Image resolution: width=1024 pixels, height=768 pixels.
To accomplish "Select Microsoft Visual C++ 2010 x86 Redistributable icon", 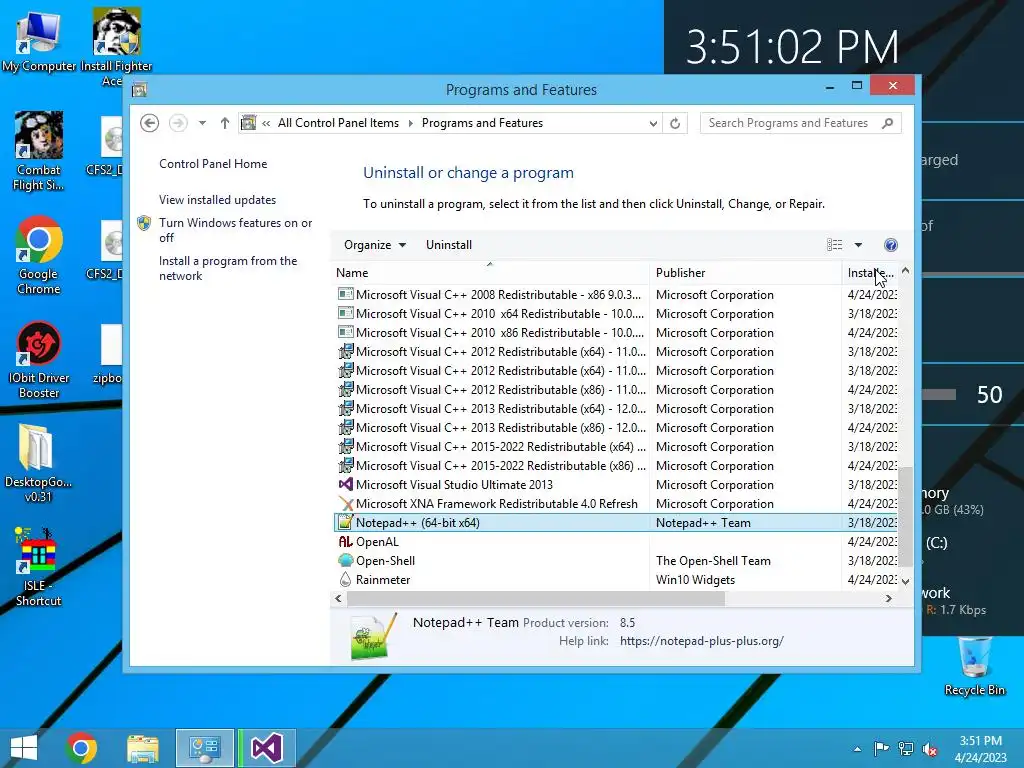I will point(345,332).
